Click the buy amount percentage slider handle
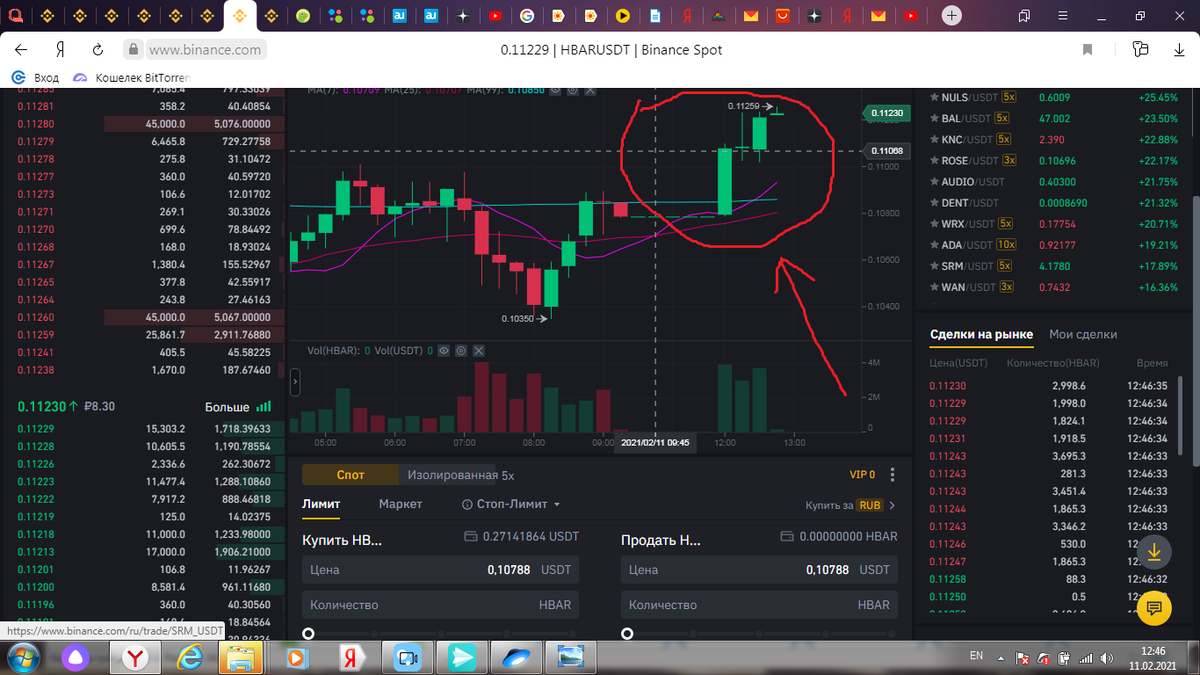 click(308, 633)
